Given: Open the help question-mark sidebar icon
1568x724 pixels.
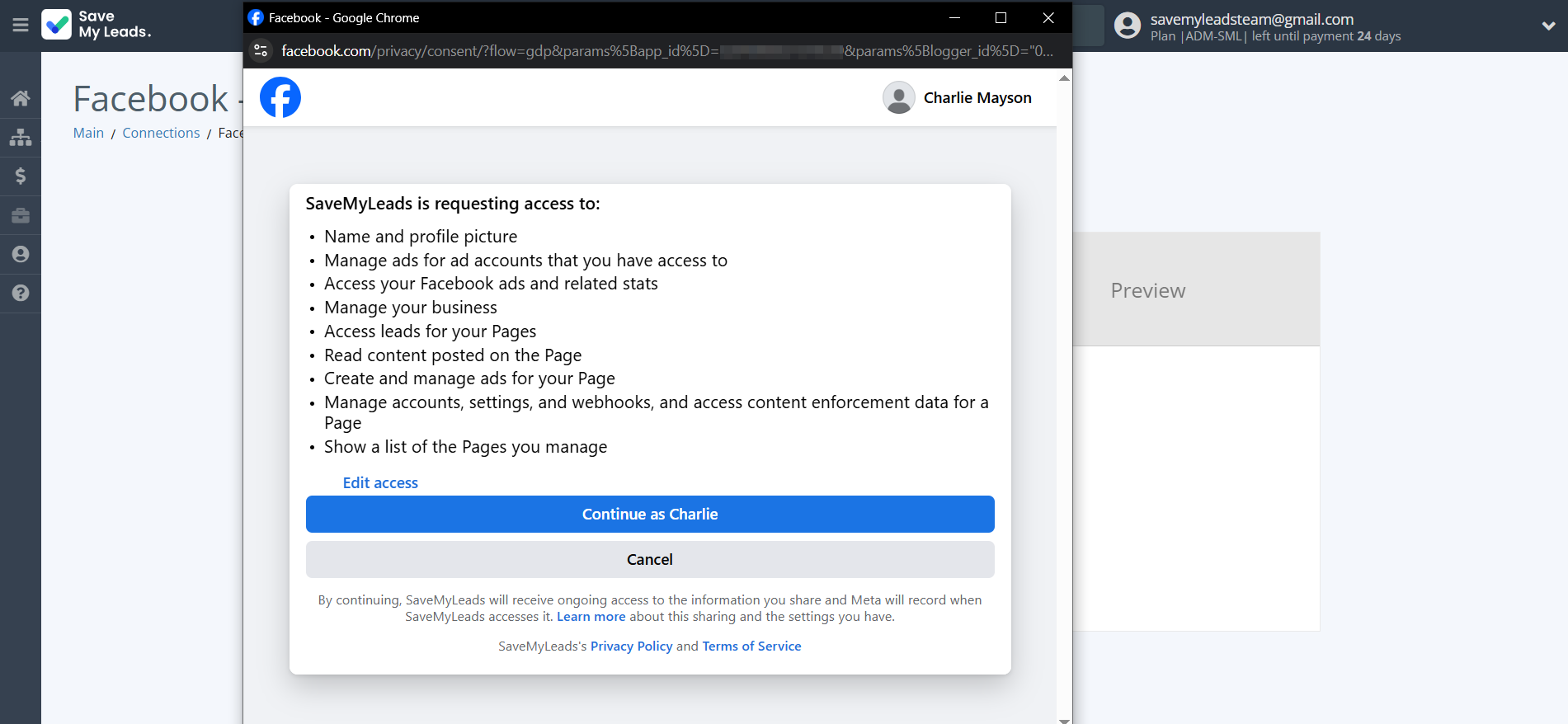Looking at the screenshot, I should pos(21,293).
